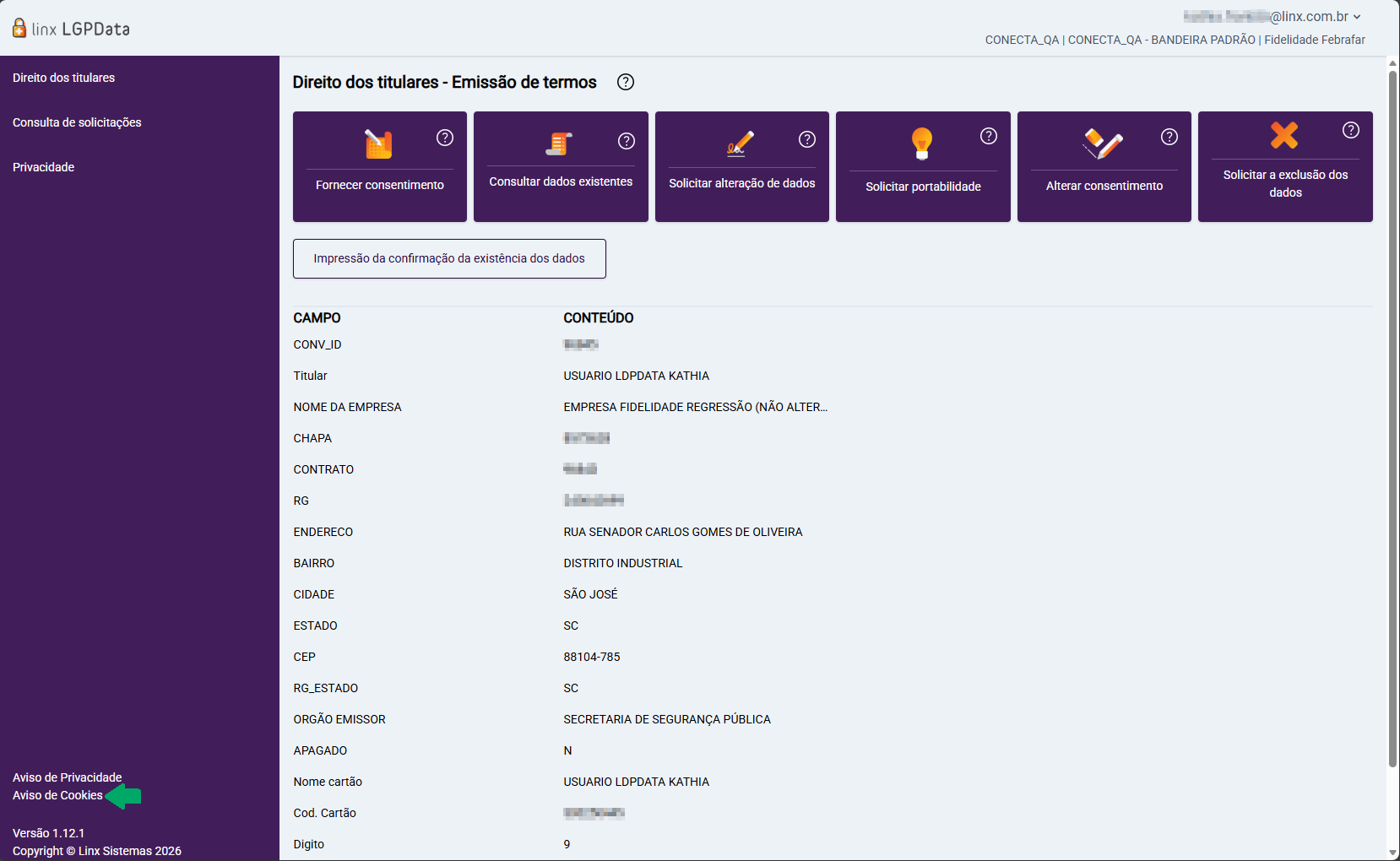Click the CHAPA field label

312,438
